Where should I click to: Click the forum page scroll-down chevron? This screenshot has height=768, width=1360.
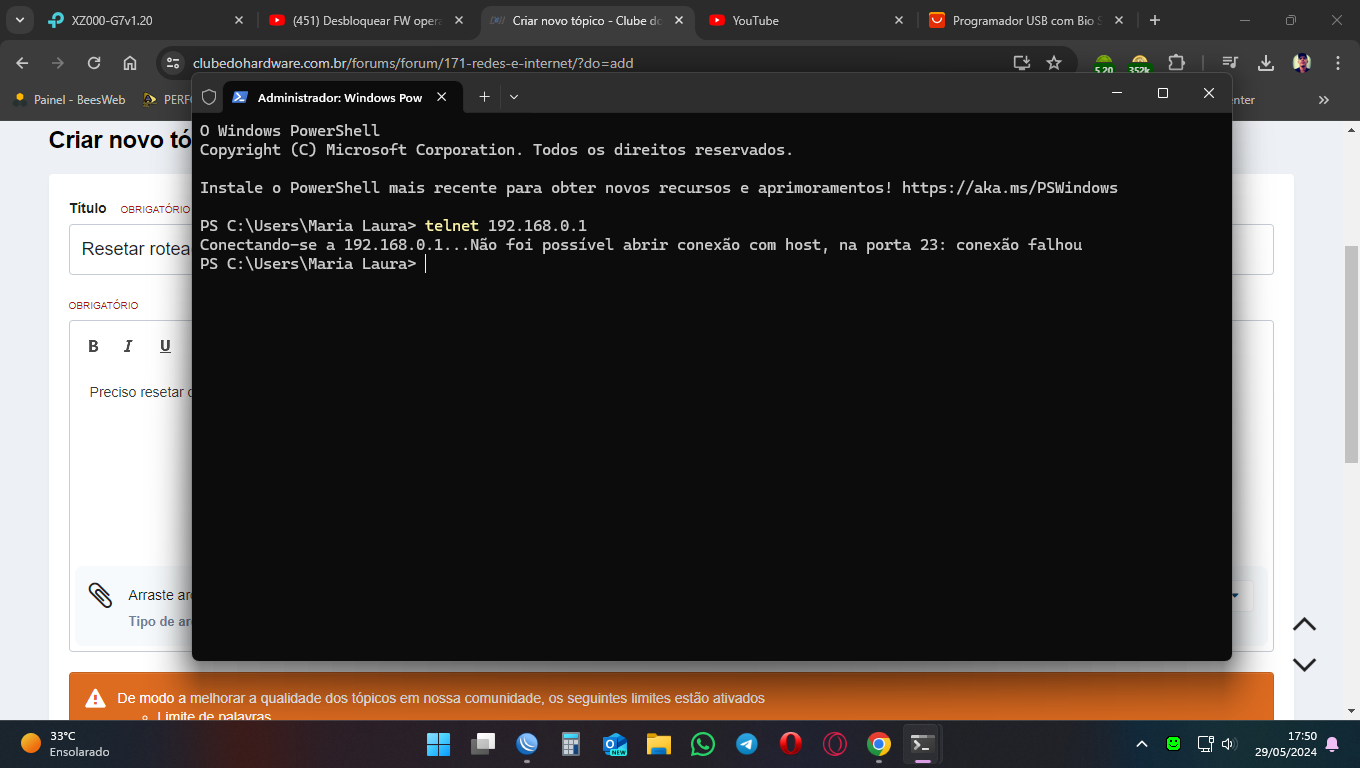pyautogui.click(x=1304, y=664)
